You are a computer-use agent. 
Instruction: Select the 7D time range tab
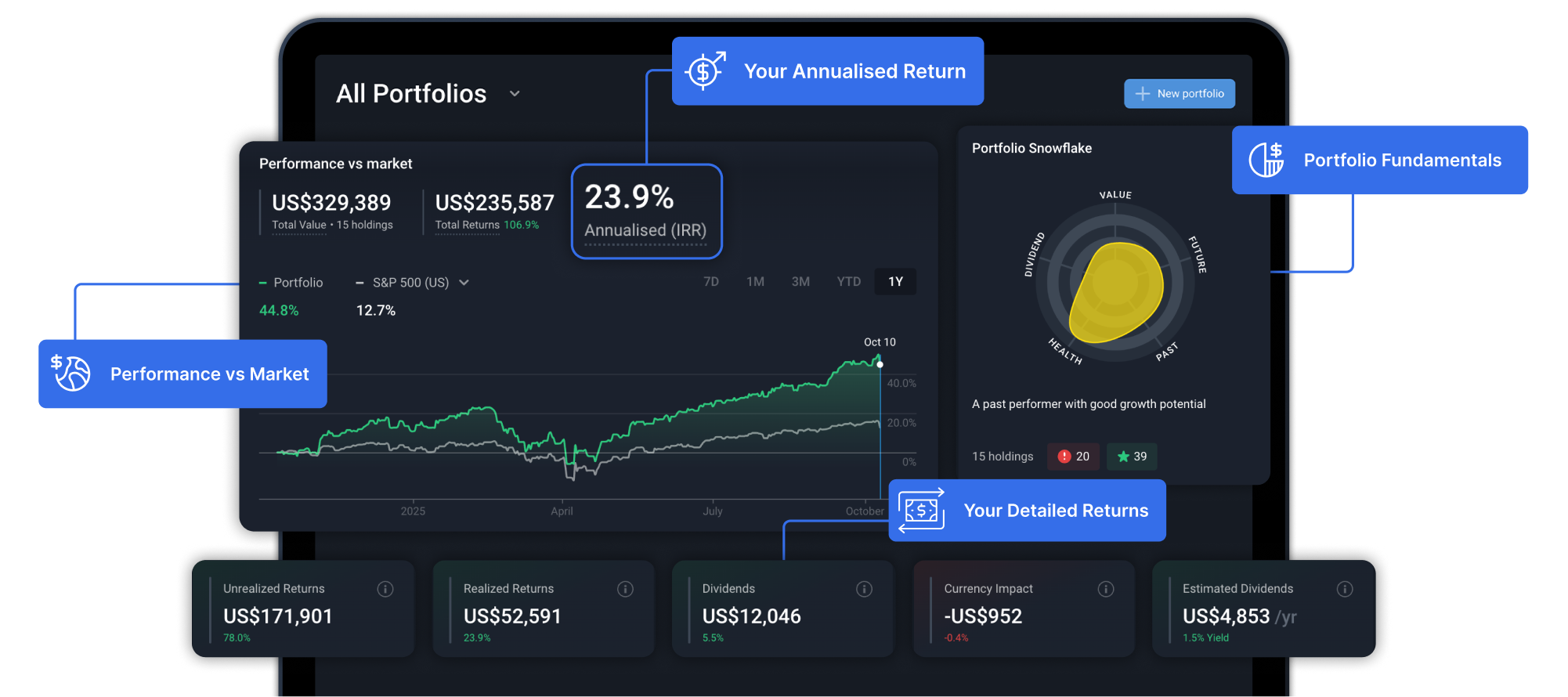(711, 282)
